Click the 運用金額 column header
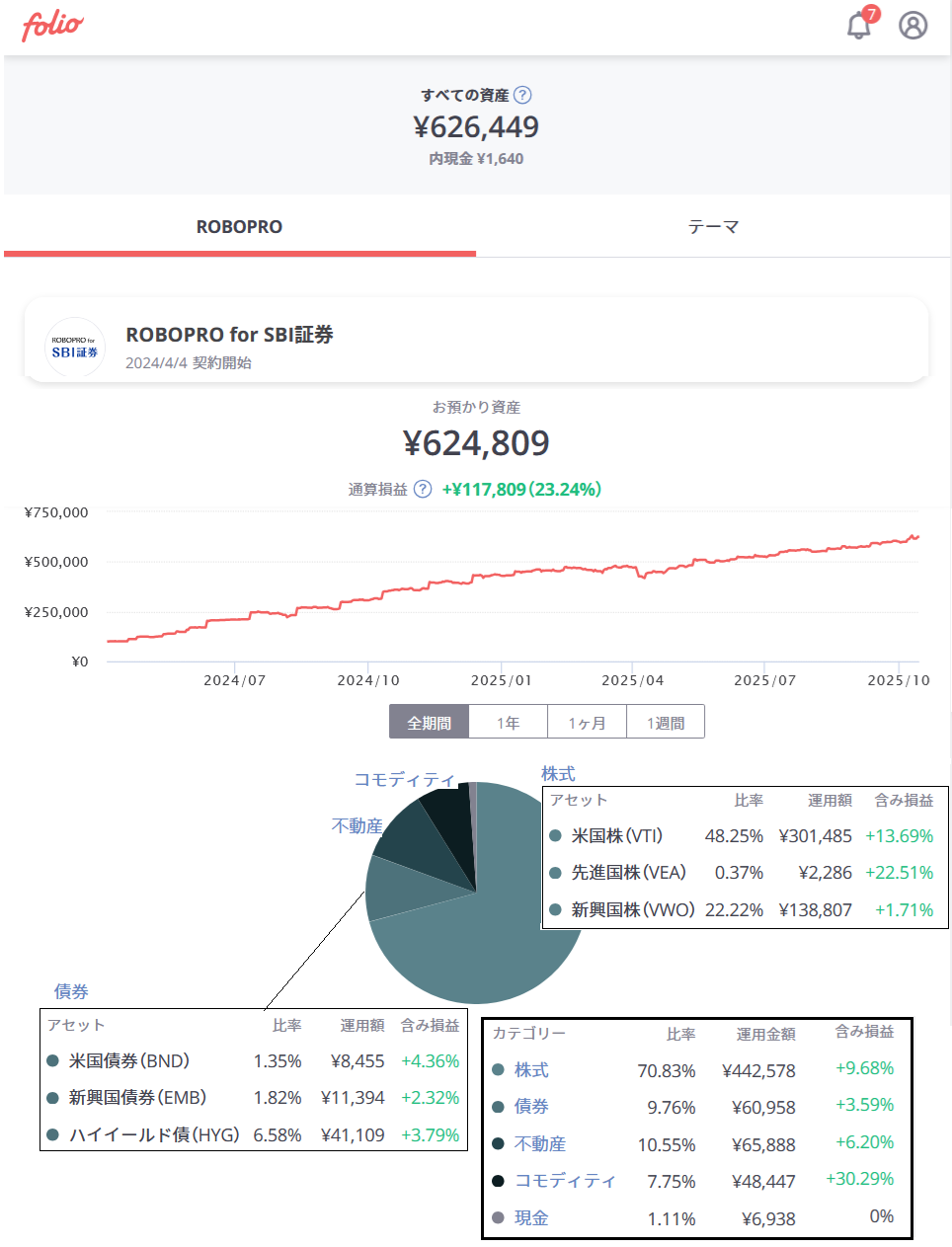 [x=765, y=1034]
